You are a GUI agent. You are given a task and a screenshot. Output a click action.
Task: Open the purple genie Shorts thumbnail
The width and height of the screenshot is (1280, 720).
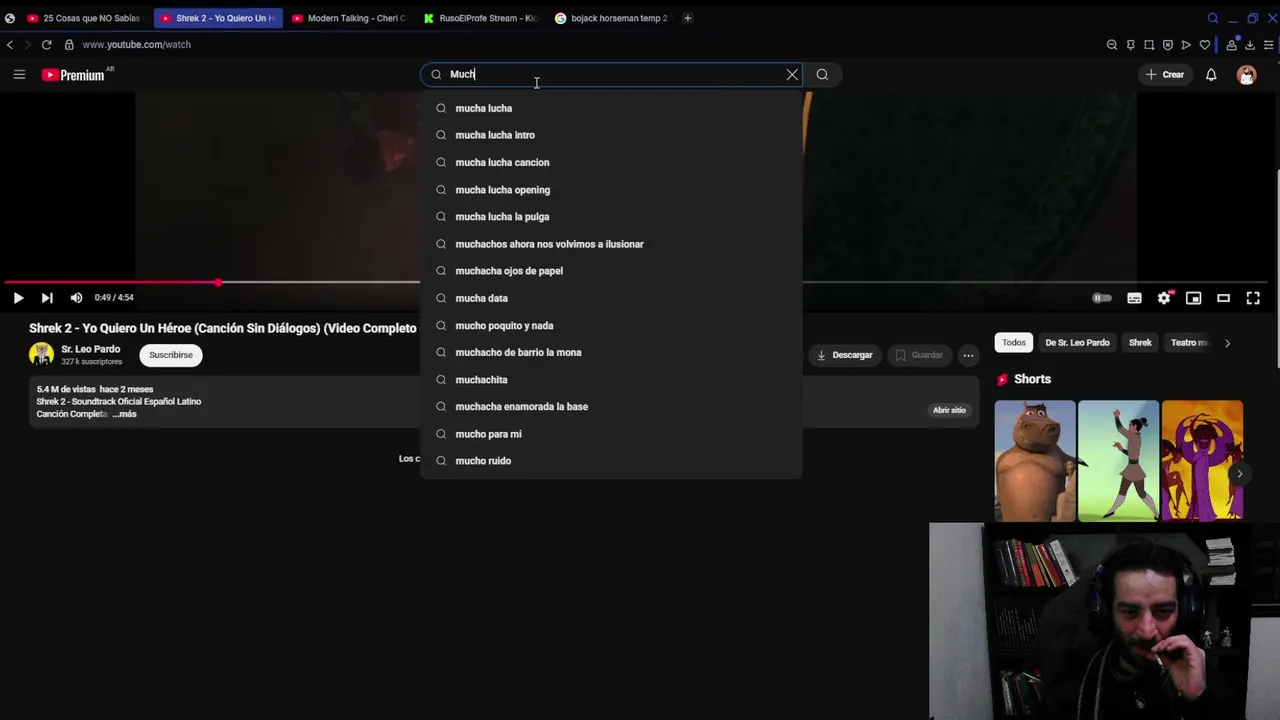pyautogui.click(x=1202, y=461)
